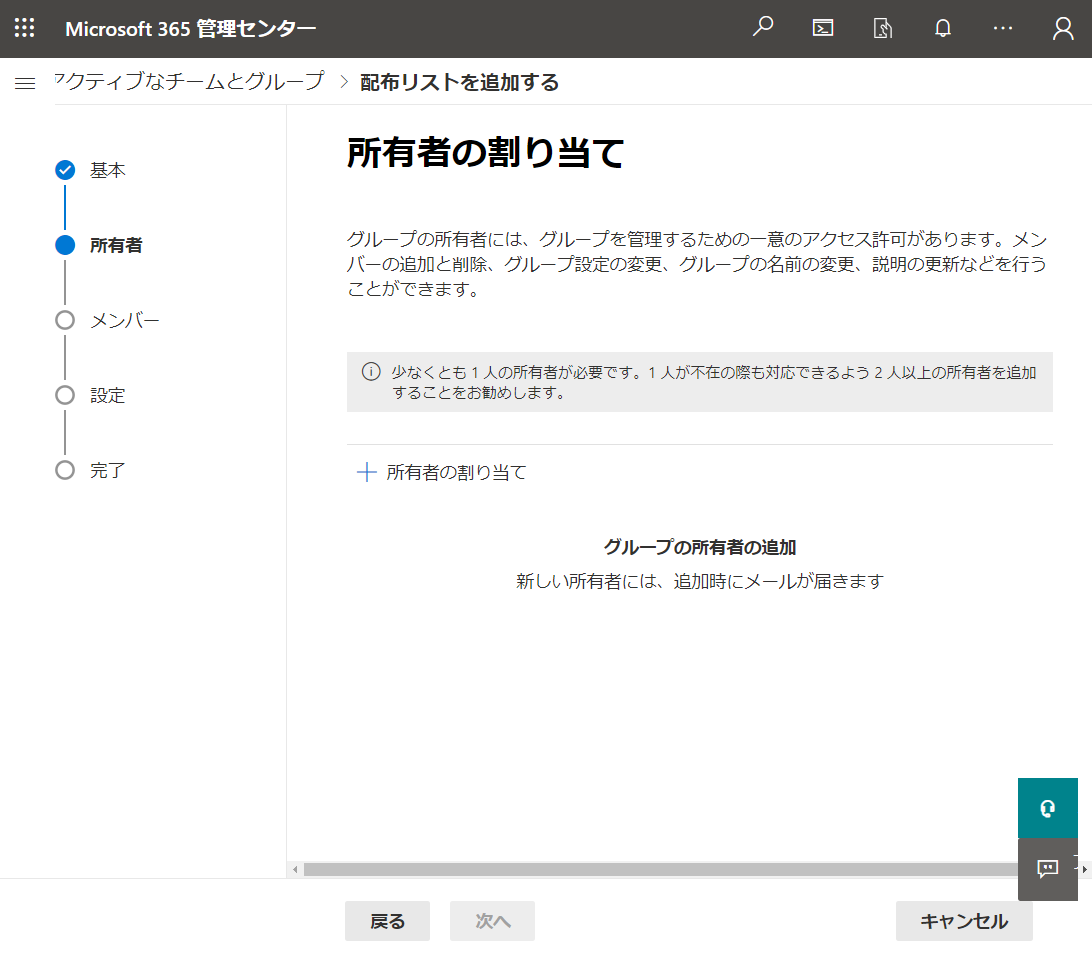
Task: Open the more options ellipsis in the header
Action: (1003, 28)
